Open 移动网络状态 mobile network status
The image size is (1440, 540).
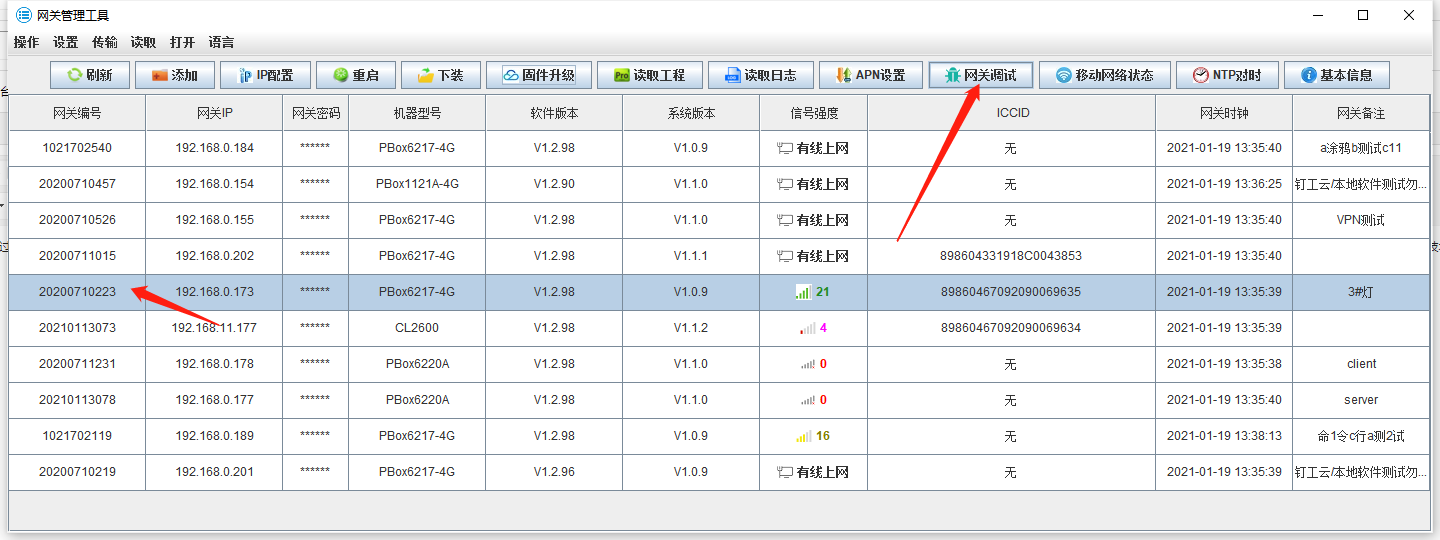click(1104, 75)
